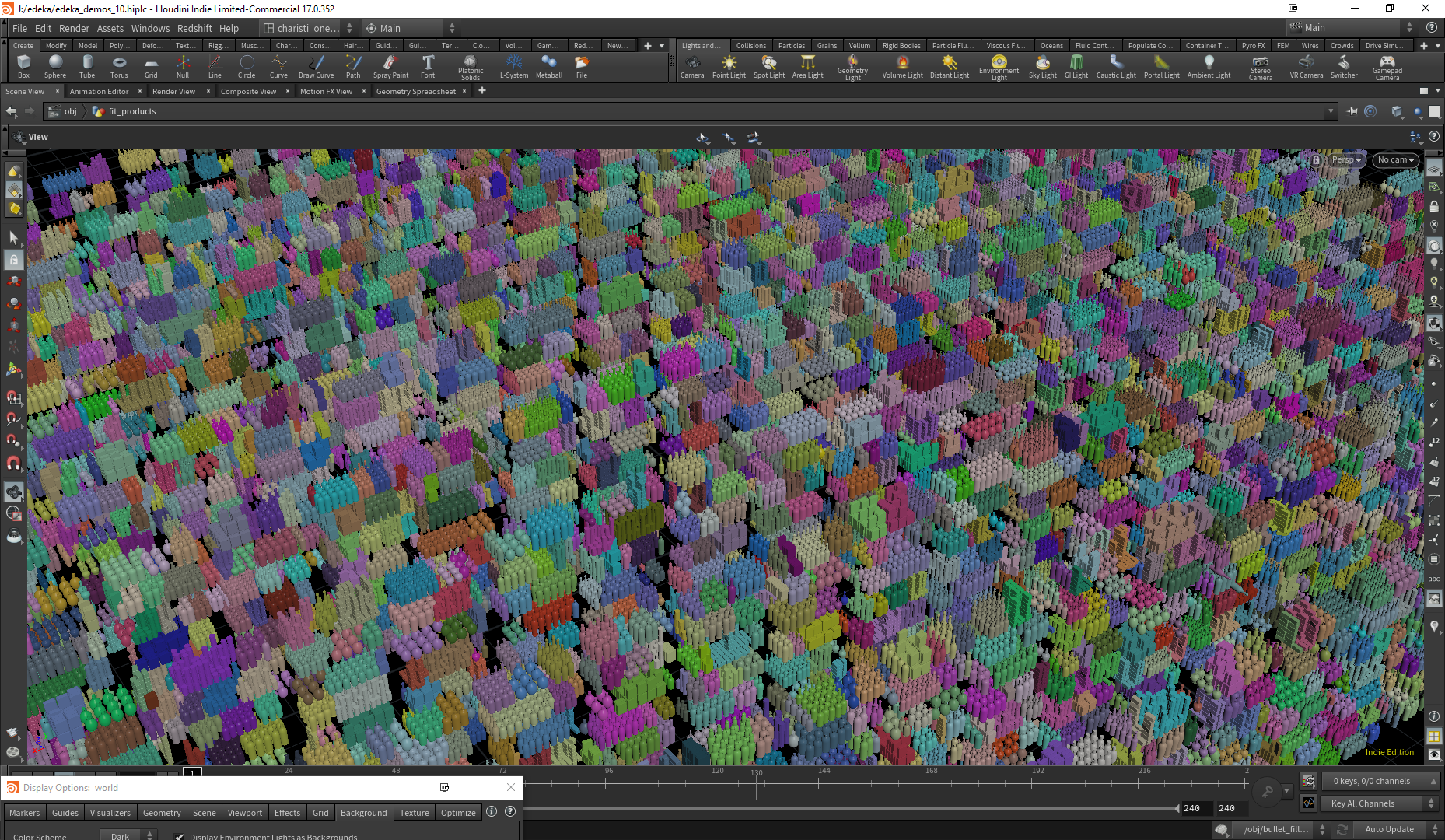
Task: Open the No cam camera dropdown
Action: click(x=1395, y=160)
